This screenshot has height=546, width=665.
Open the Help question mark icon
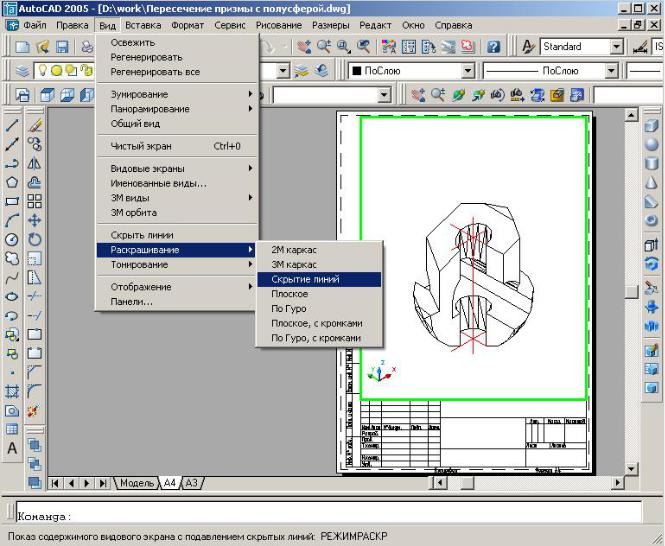coord(493,47)
